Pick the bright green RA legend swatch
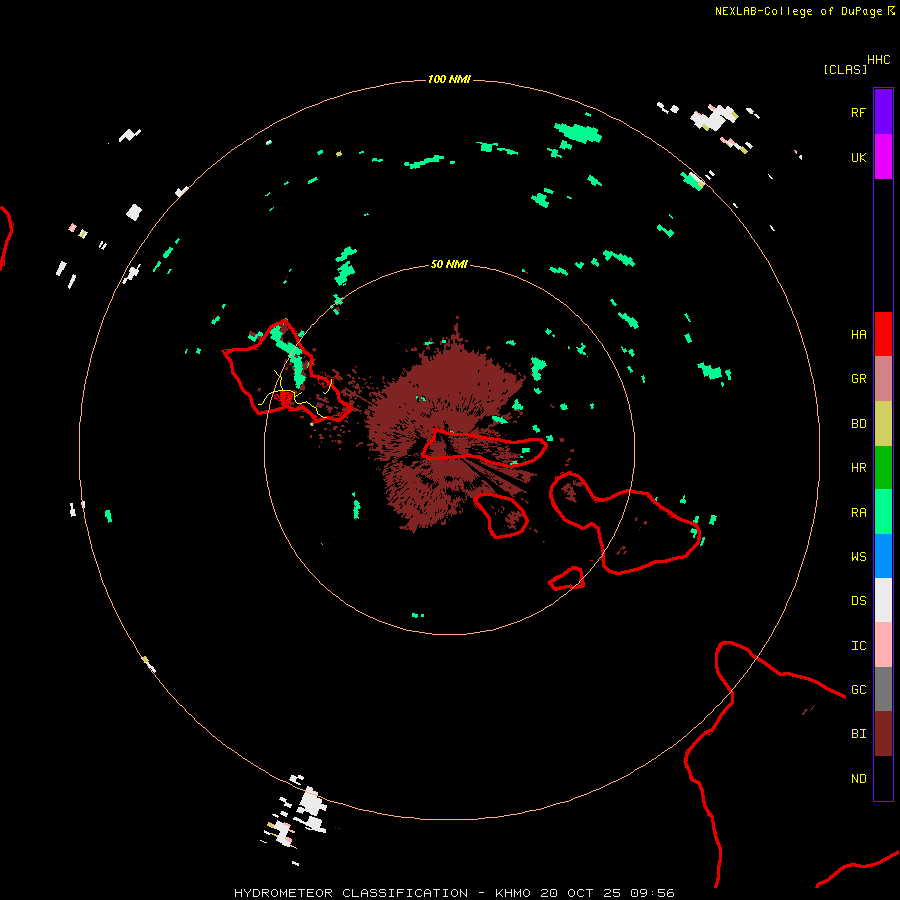 [883, 512]
